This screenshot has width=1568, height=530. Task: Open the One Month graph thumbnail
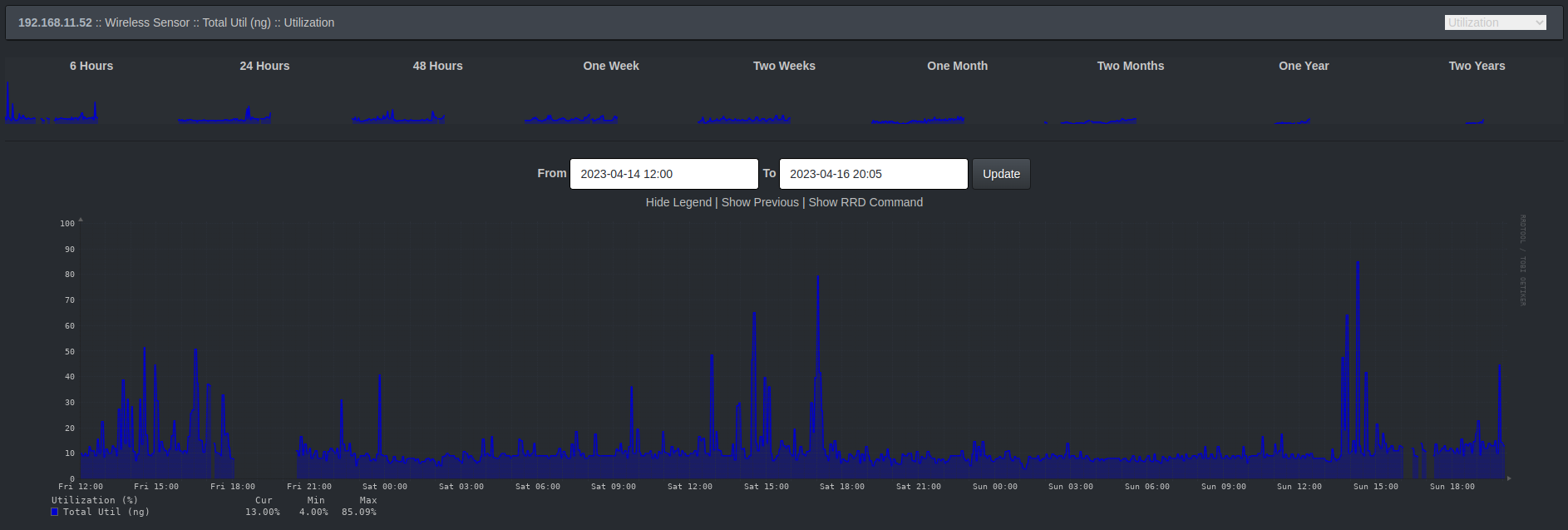click(918, 103)
